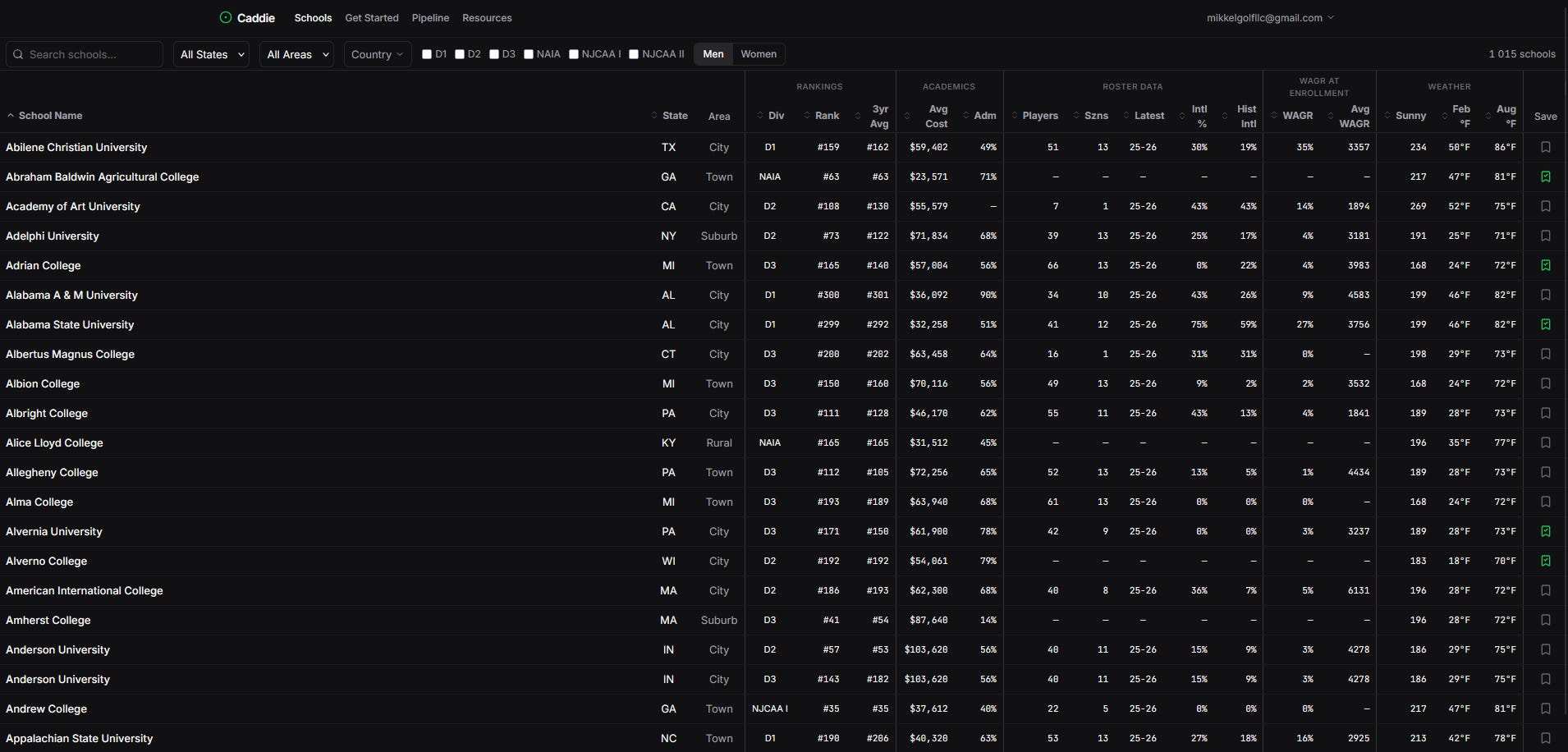This screenshot has width=1568, height=752.
Task: Check the NAIA filter box
Action: click(529, 54)
